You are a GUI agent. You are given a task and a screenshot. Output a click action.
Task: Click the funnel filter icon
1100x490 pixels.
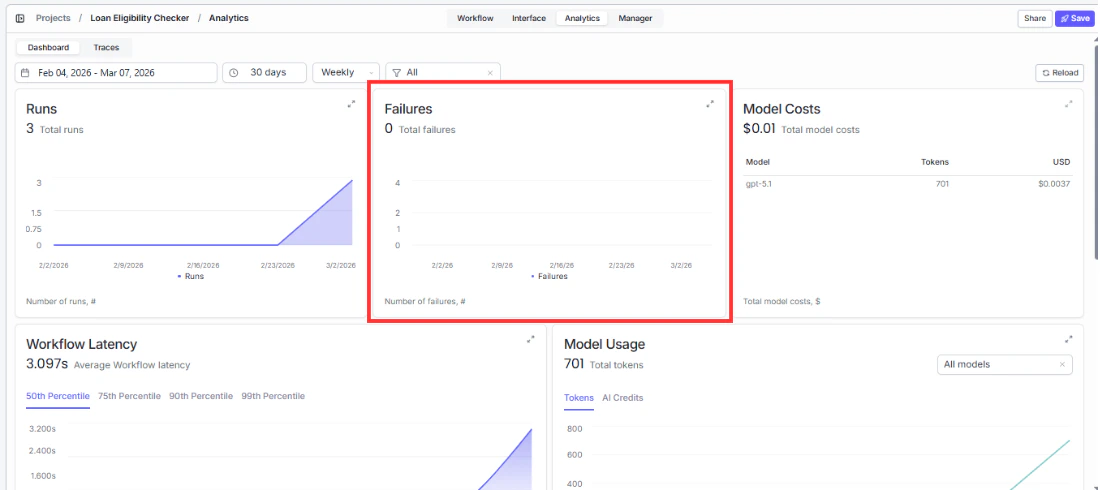tap(396, 72)
